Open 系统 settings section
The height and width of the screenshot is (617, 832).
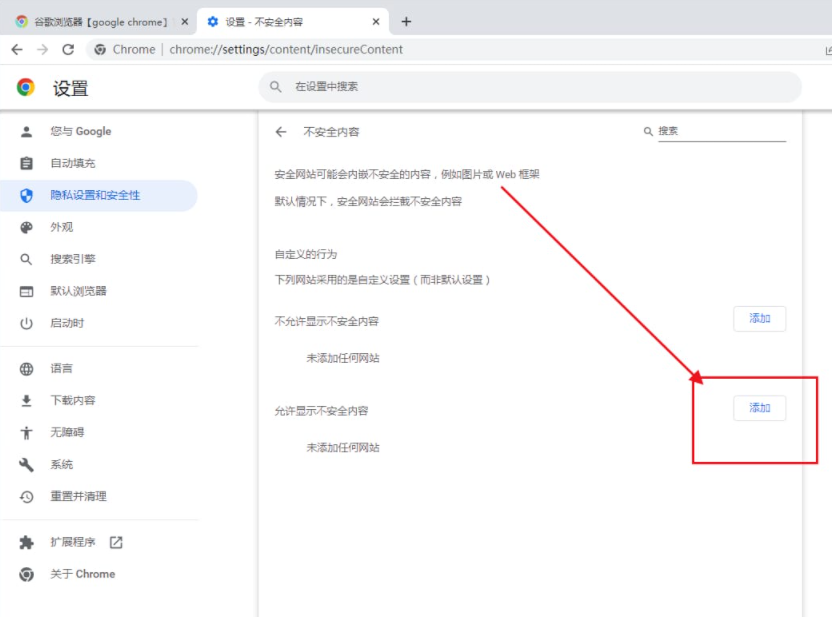99,464
